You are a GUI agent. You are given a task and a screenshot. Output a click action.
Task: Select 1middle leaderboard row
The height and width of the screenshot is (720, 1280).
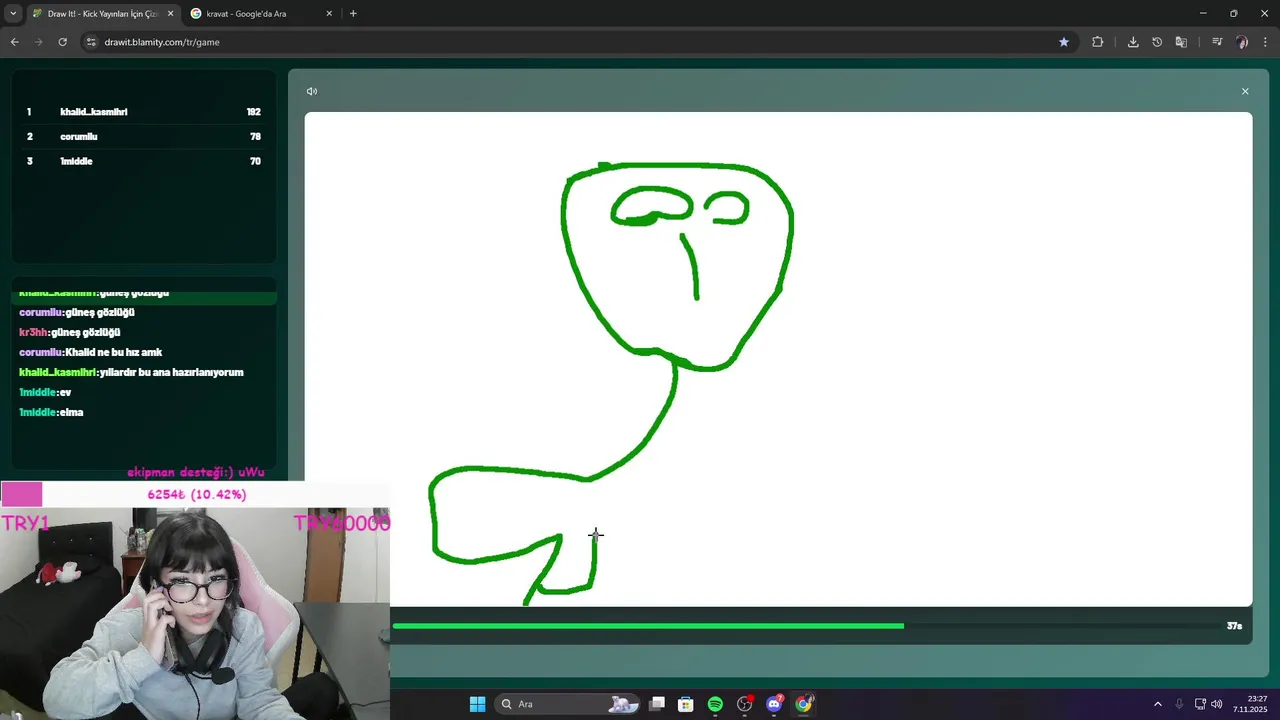(143, 161)
